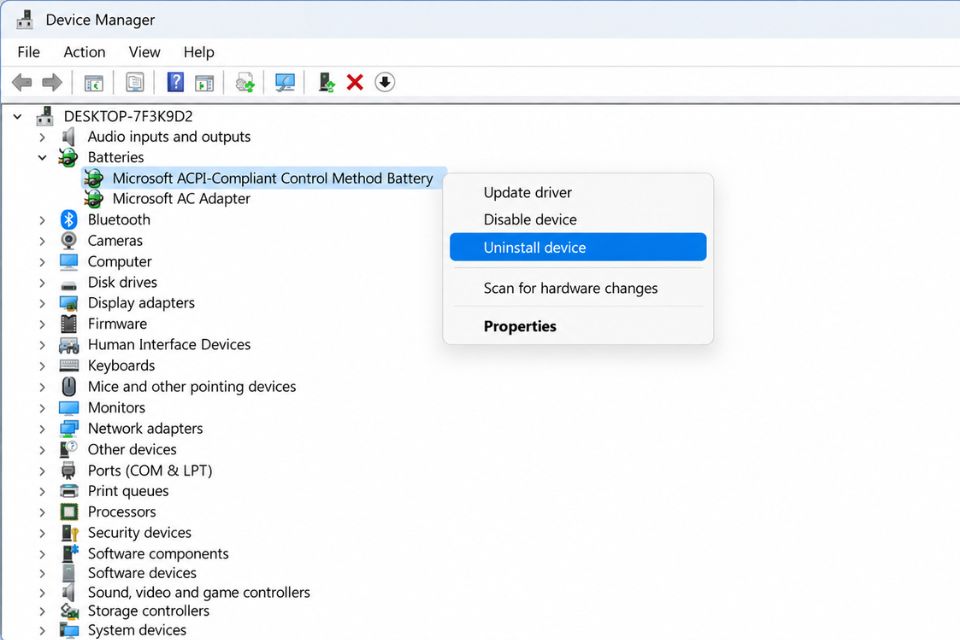Expand the Other devices chevron
Screen dimensions: 960x640
pyautogui.click(x=42, y=450)
